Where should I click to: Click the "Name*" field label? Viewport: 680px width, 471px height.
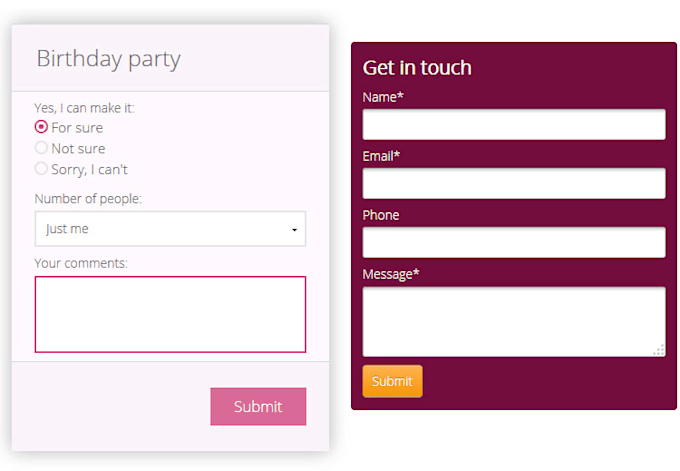pyautogui.click(x=383, y=97)
